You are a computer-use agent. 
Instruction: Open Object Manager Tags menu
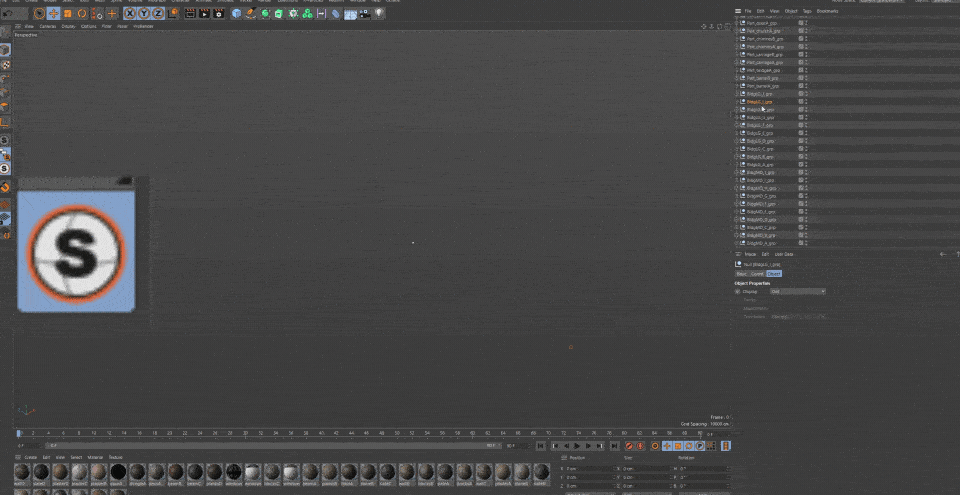coord(808,11)
